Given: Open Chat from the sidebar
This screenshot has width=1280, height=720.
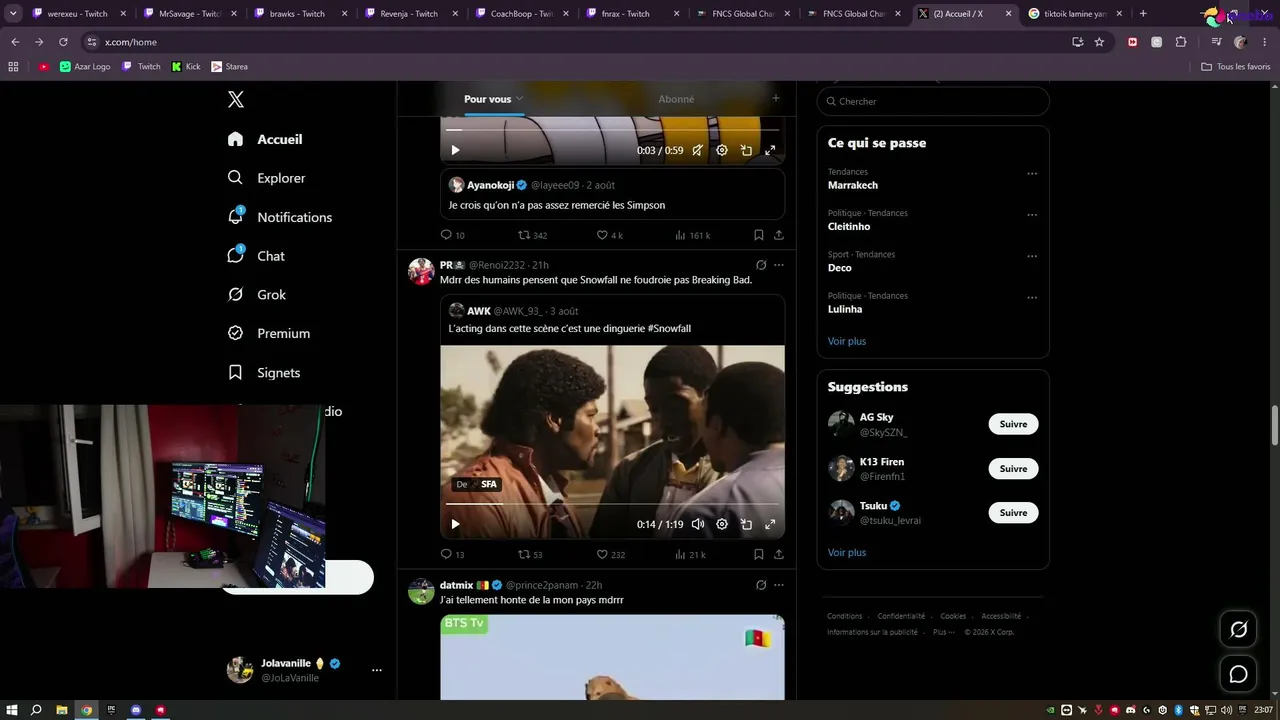Looking at the screenshot, I should pos(257,256).
